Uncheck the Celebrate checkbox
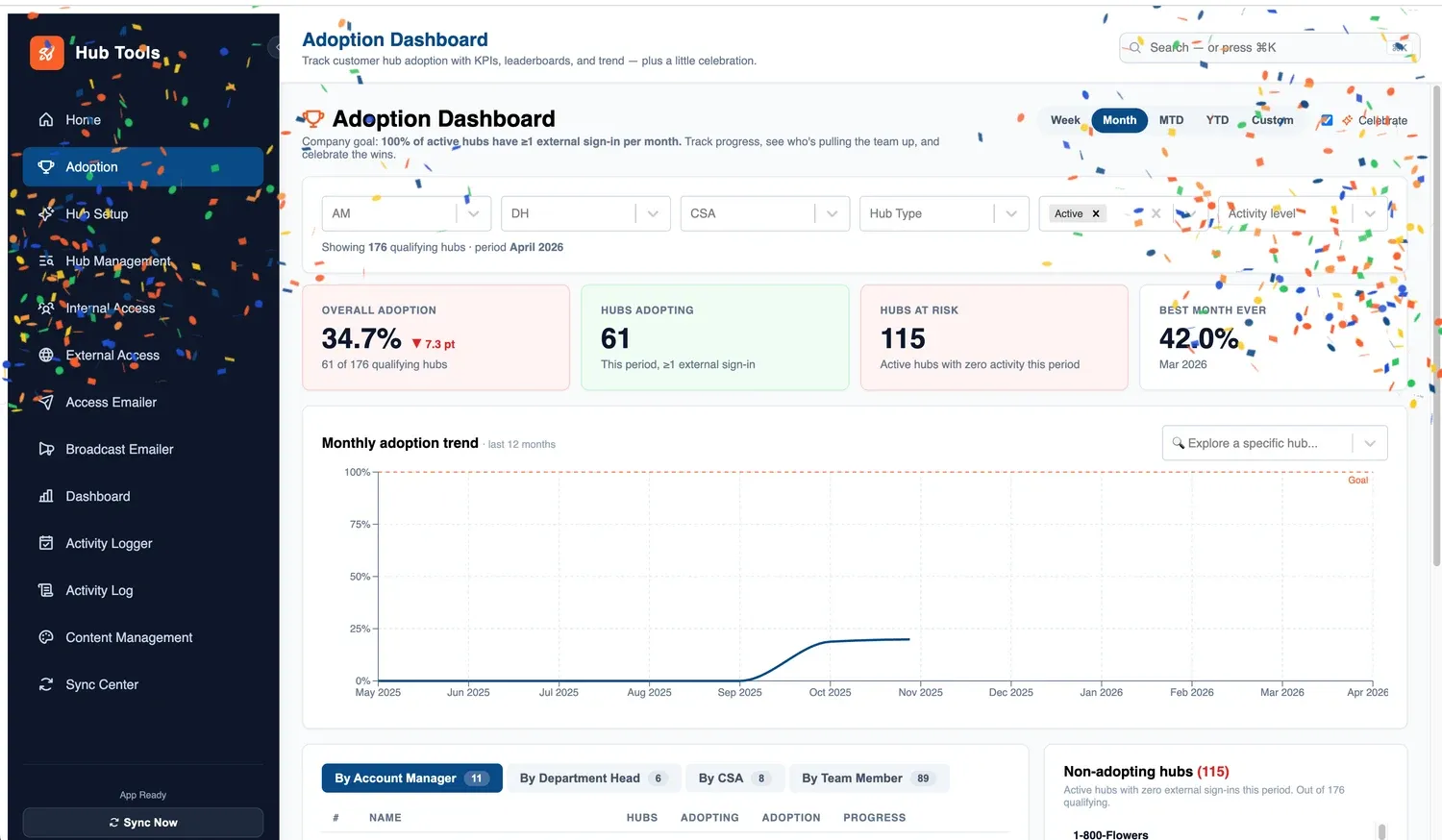Image resolution: width=1442 pixels, height=840 pixels. 1327,121
